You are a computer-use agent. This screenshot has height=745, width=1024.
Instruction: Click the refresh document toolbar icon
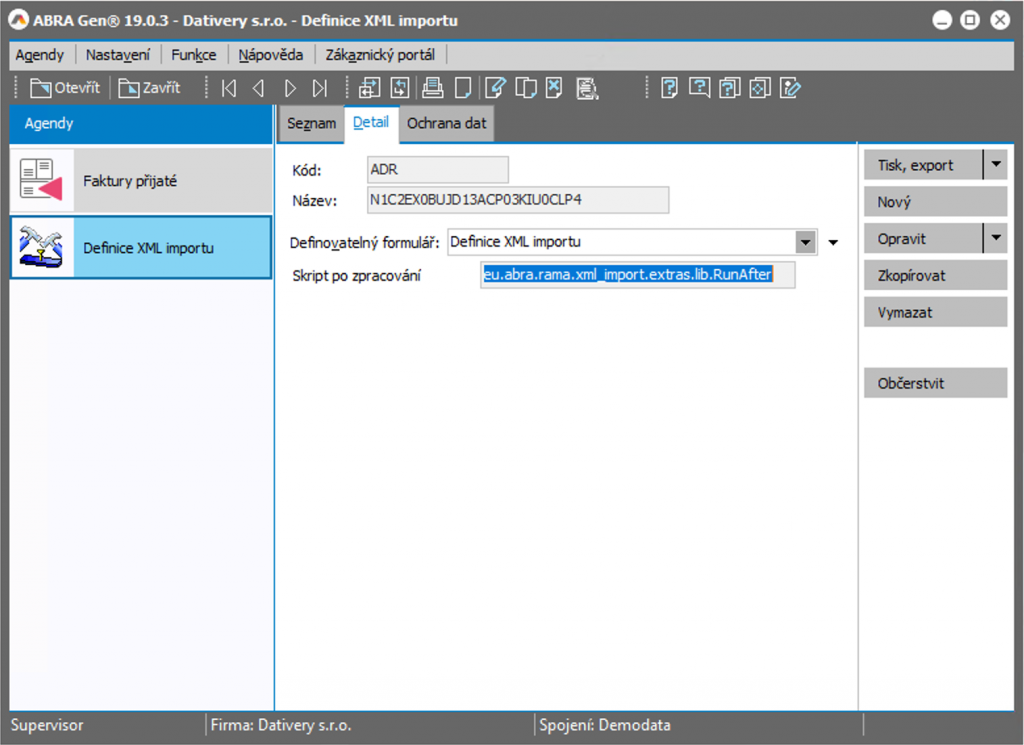[x=400, y=87]
